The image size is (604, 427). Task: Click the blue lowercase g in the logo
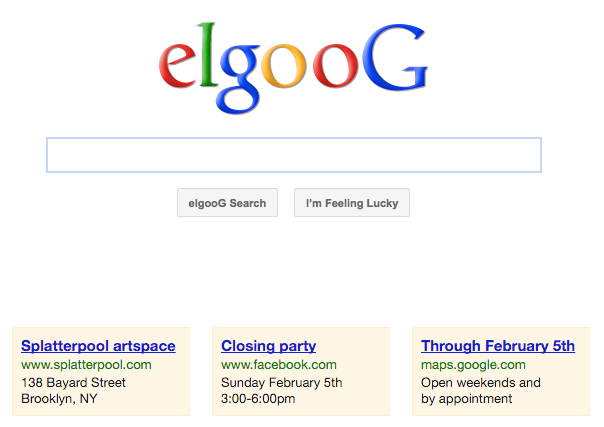coord(239,79)
